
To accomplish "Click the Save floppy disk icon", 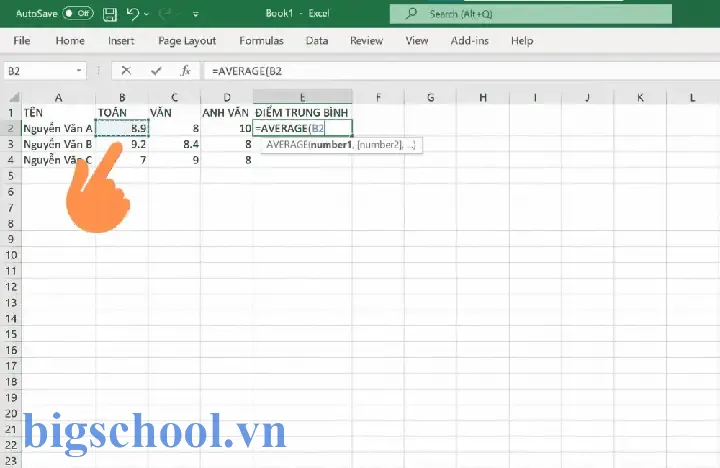I will click(x=110, y=14).
